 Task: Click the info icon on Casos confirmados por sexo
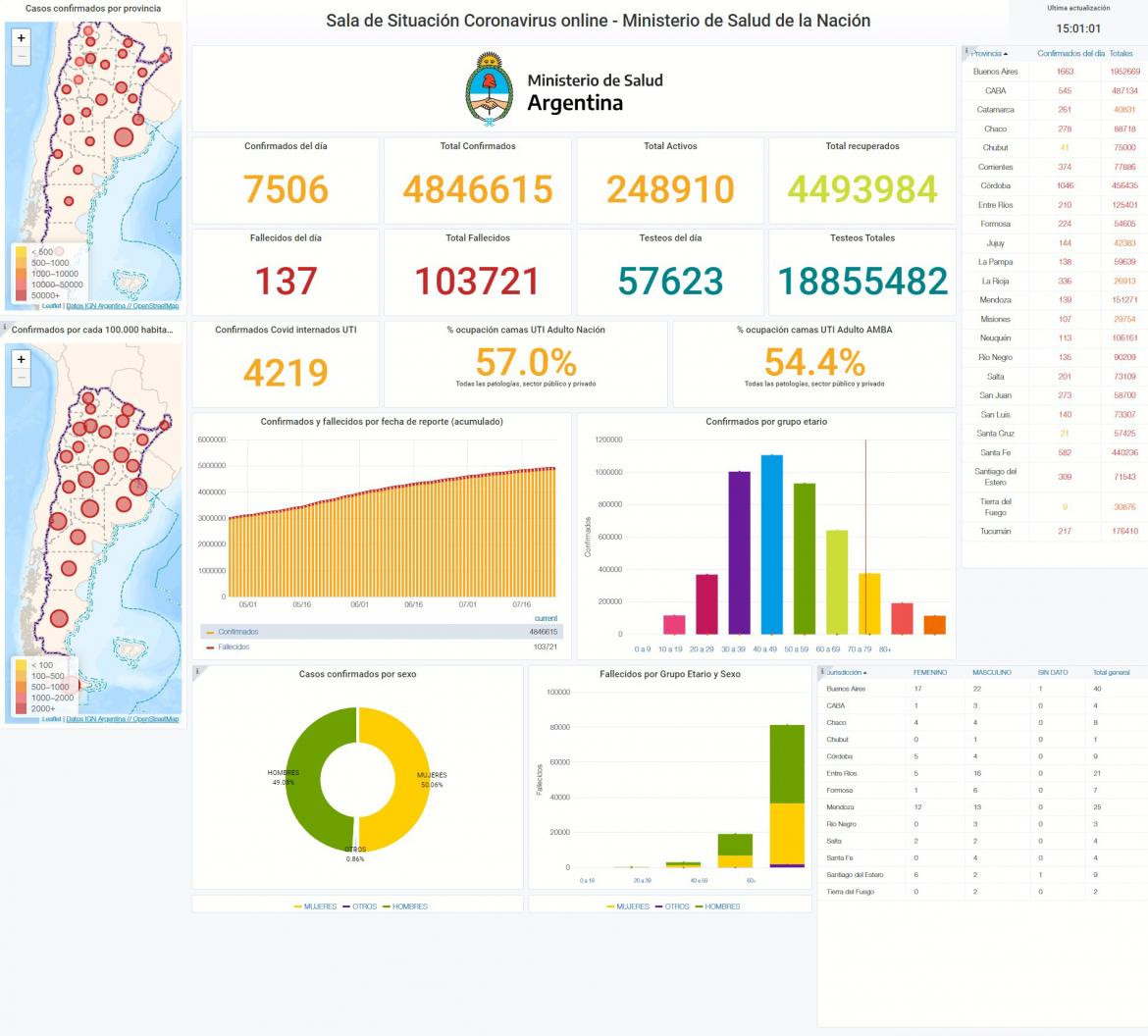click(x=197, y=670)
